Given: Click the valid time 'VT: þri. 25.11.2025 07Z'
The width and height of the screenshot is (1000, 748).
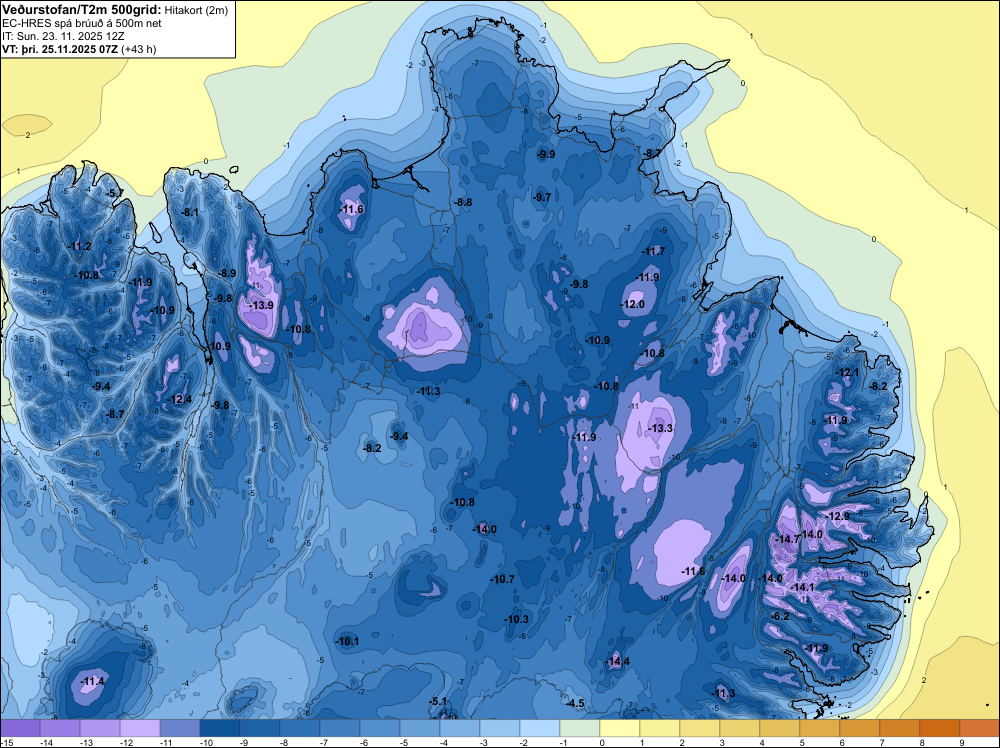Looking at the screenshot, I should click(x=59, y=49).
